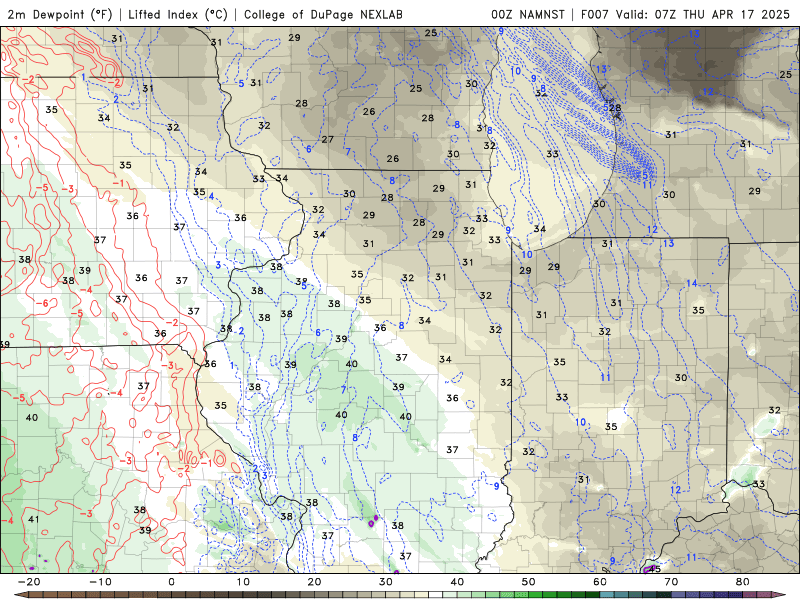Click the "45" dewpoint value near the purple contour
The image size is (800, 600).
[x=656, y=569]
